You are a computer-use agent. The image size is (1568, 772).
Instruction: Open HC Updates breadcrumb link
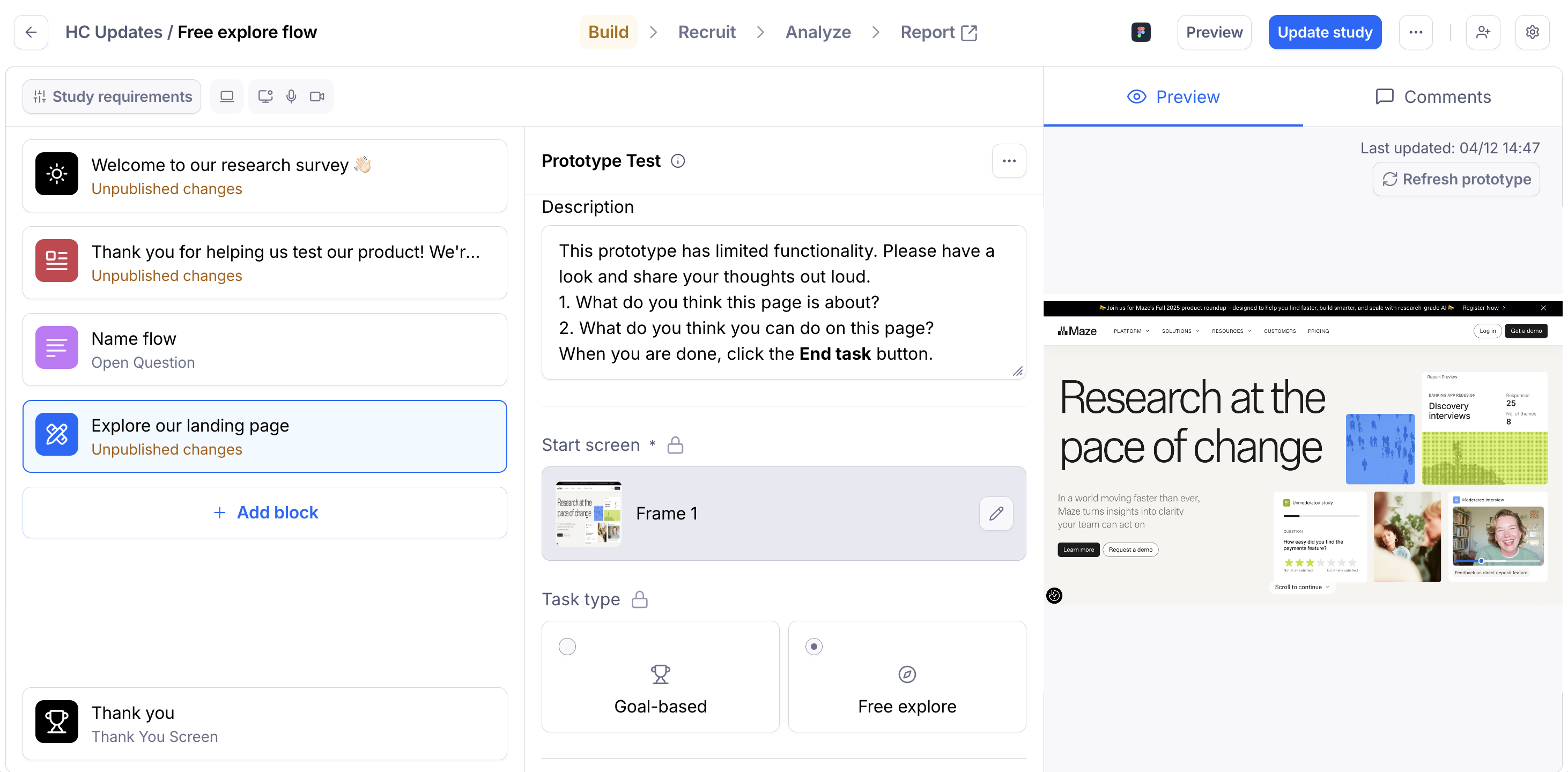click(x=114, y=32)
